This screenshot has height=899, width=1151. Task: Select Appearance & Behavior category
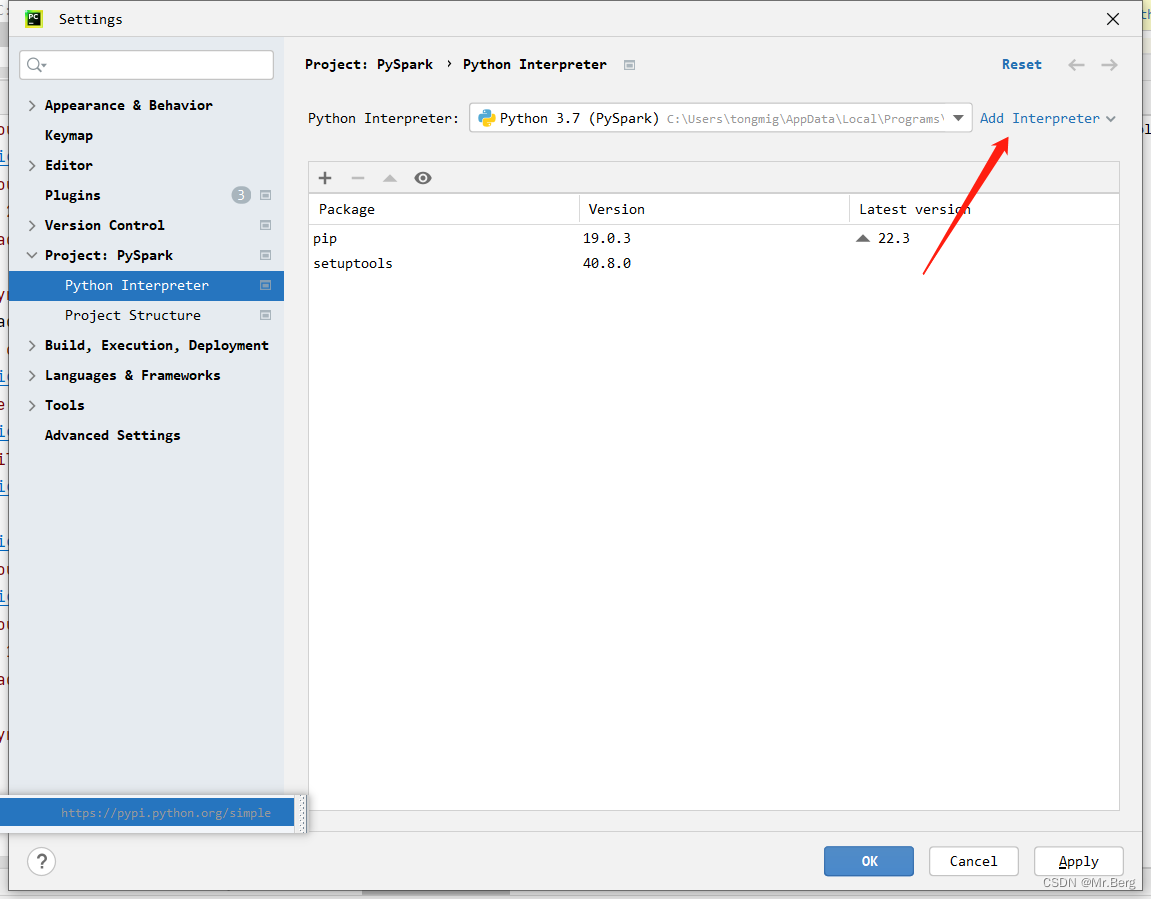pyautogui.click(x=128, y=106)
